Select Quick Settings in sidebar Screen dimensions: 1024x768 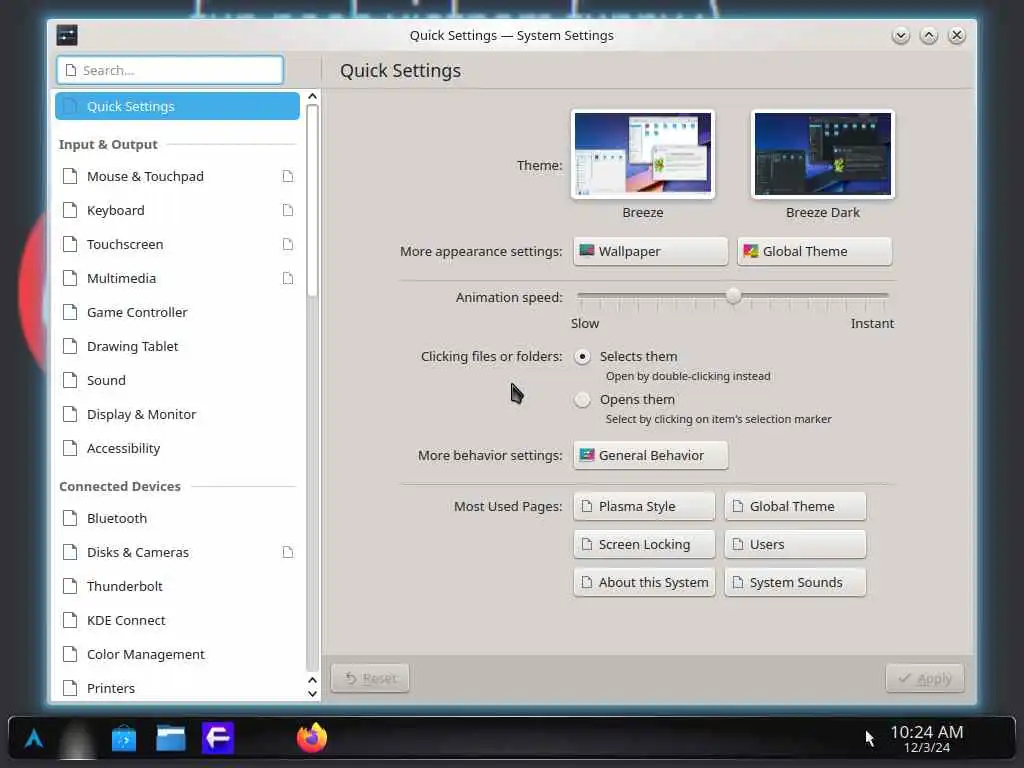pos(177,106)
